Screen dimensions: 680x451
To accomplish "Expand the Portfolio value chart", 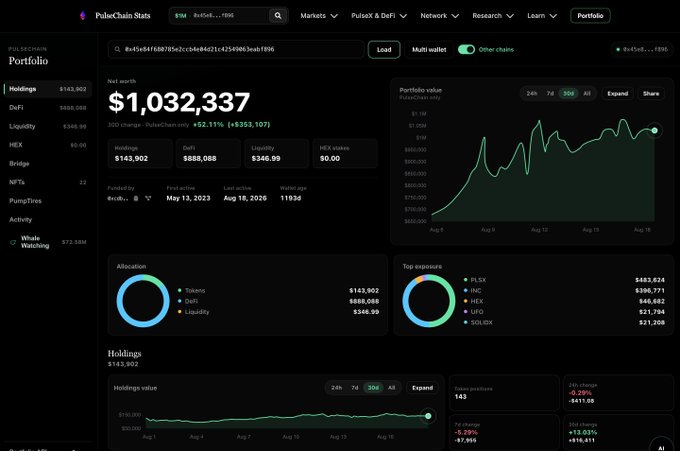I will 618,94.
